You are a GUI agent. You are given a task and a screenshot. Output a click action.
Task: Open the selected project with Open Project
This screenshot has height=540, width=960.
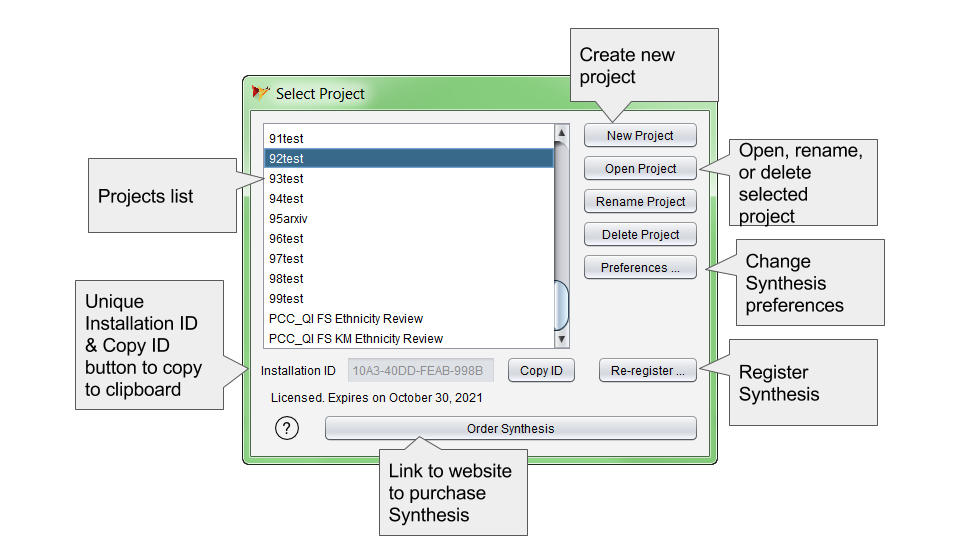pyautogui.click(x=640, y=169)
